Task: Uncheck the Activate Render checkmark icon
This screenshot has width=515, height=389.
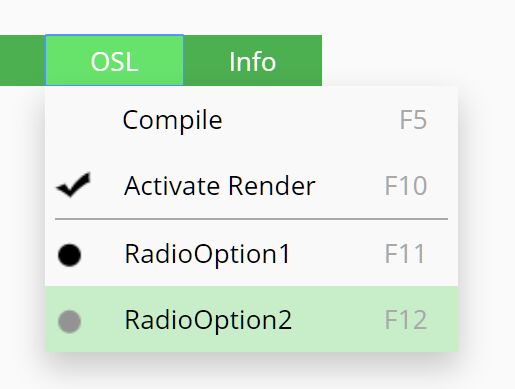Action: (x=74, y=185)
